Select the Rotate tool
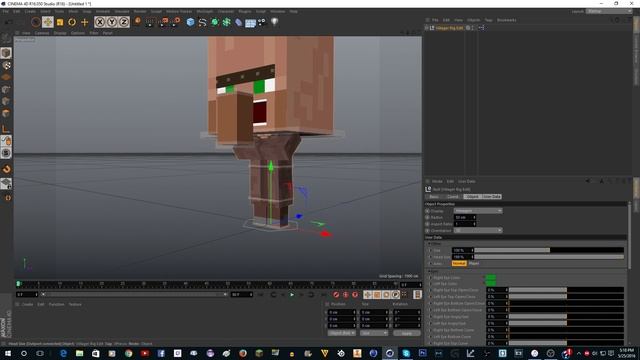The image size is (640, 360). [x=72, y=22]
